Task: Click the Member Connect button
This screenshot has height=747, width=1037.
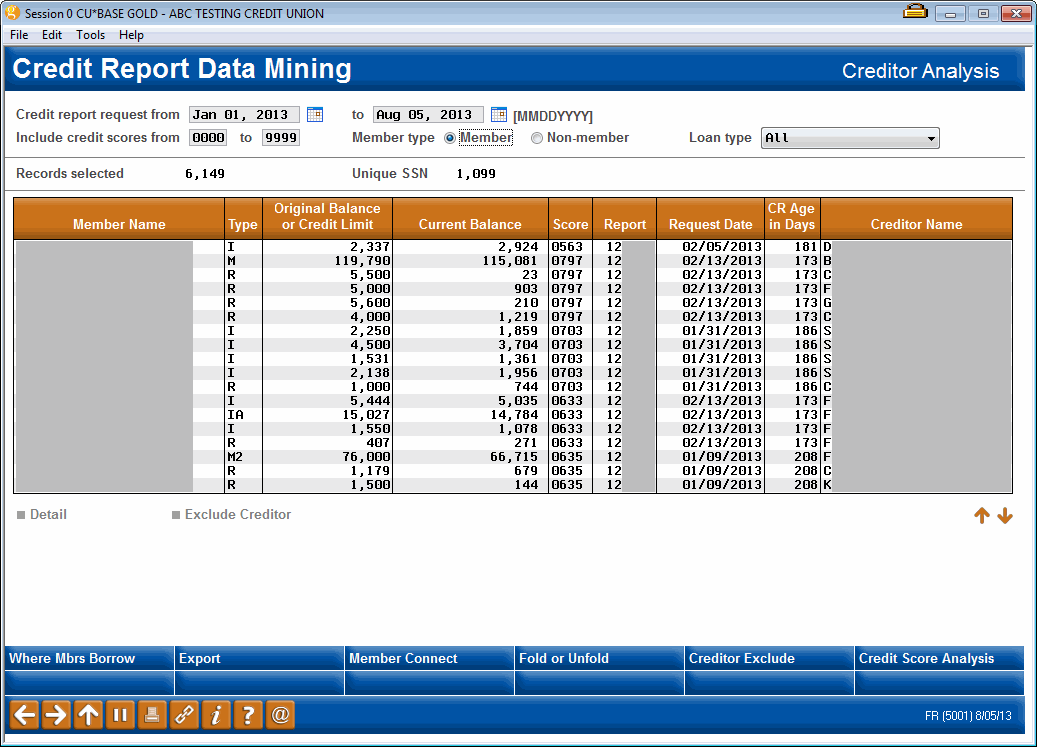Action: pos(429,658)
